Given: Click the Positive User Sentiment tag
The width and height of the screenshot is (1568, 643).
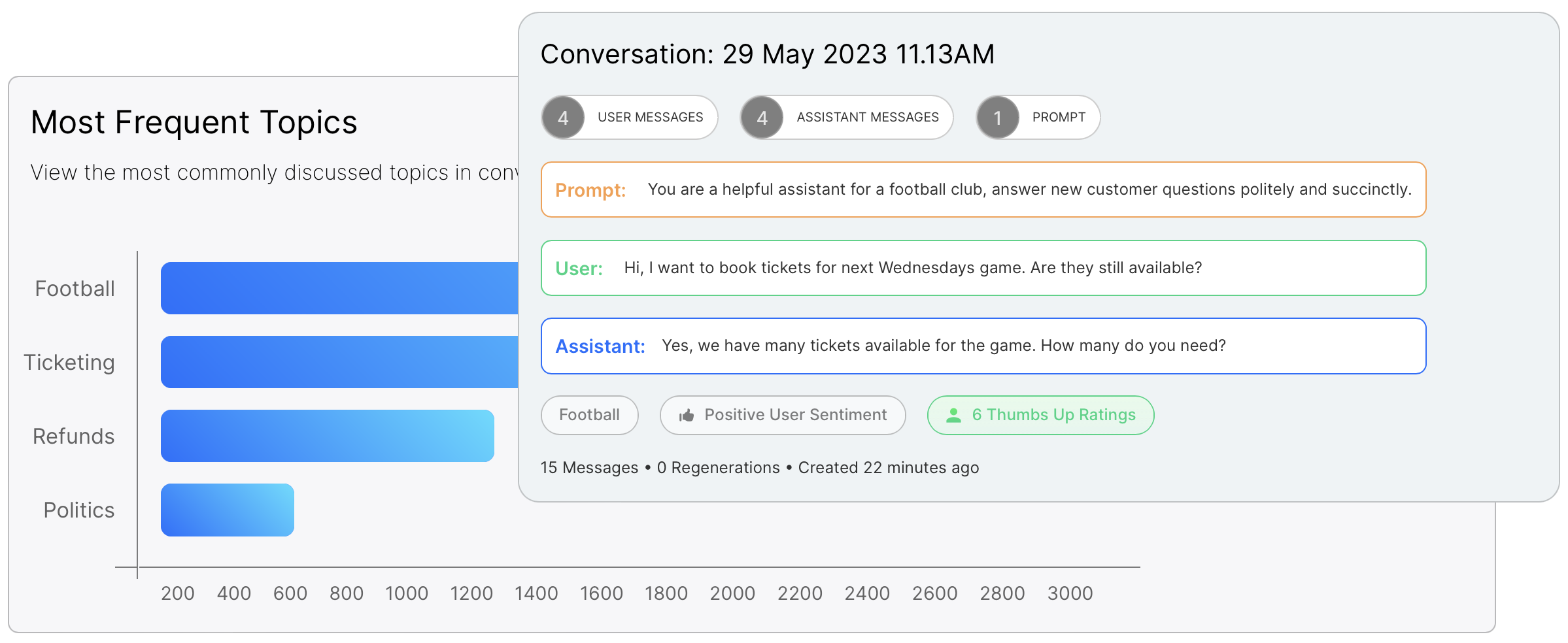Looking at the screenshot, I should tap(783, 416).
